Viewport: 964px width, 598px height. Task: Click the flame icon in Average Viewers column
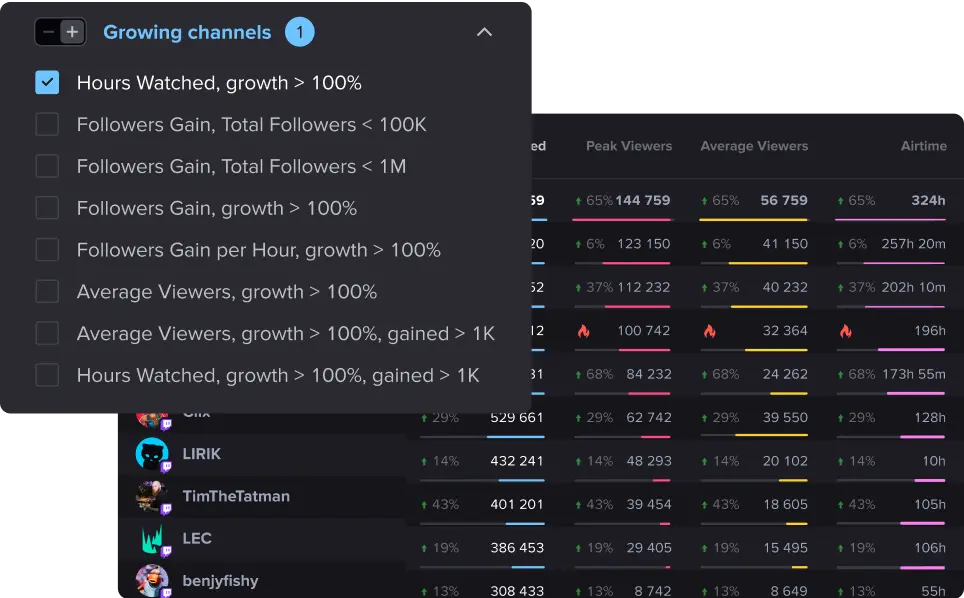coord(710,331)
